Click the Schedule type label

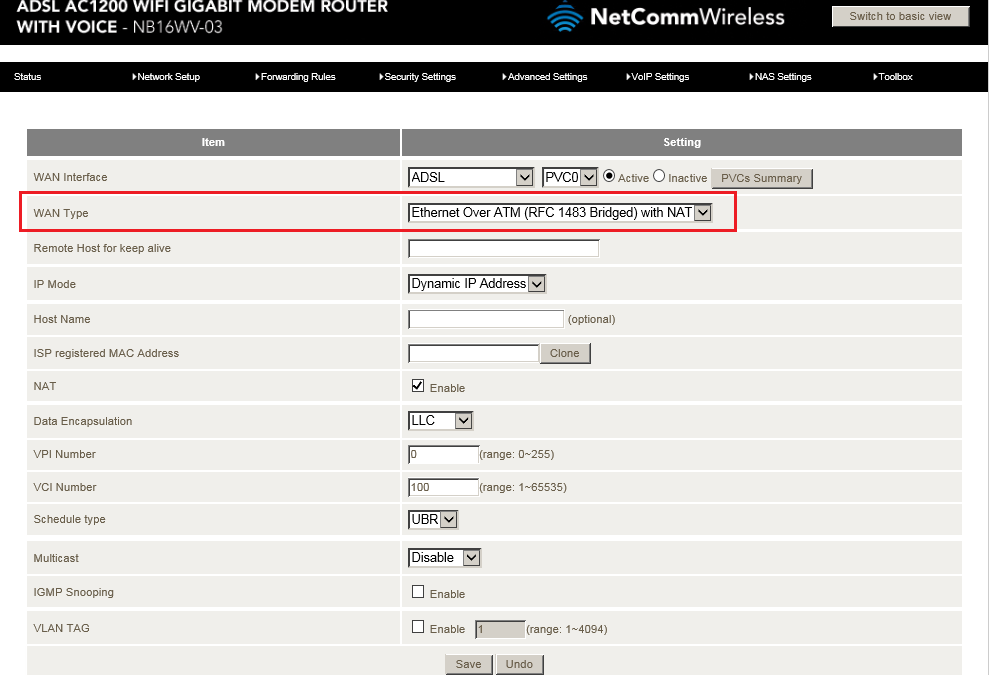pos(69,519)
